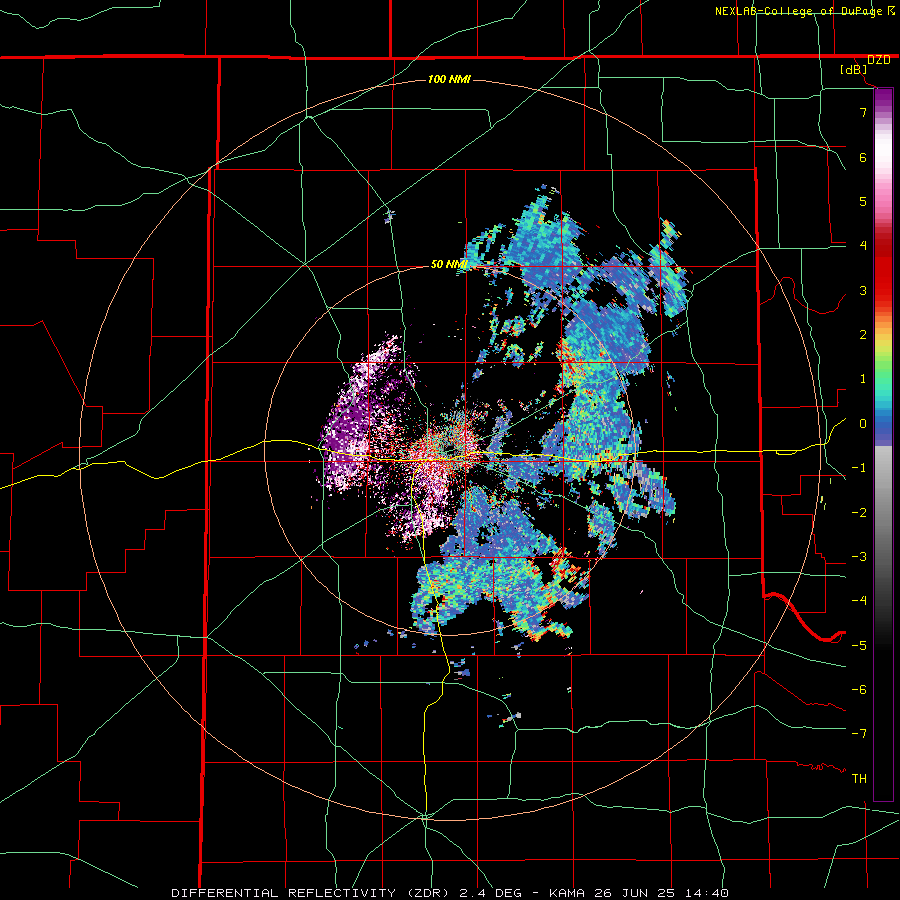Click the ZDR color scale bar
The width and height of the screenshot is (900, 900).
tap(883, 444)
